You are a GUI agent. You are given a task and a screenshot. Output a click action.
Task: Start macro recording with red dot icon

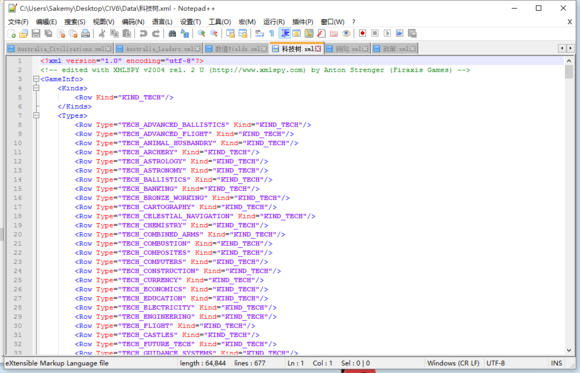362,34
